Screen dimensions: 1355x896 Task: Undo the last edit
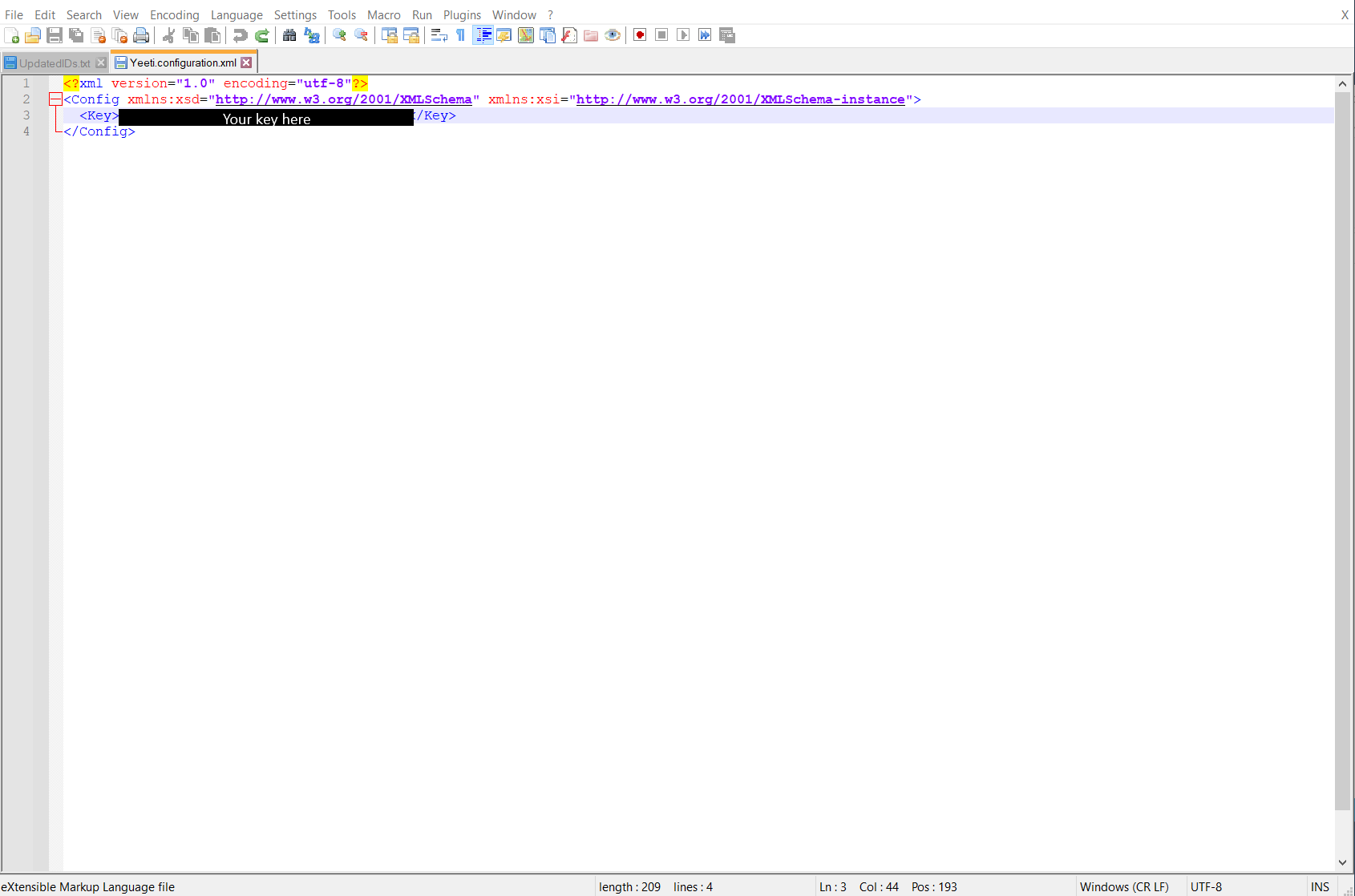click(x=240, y=35)
